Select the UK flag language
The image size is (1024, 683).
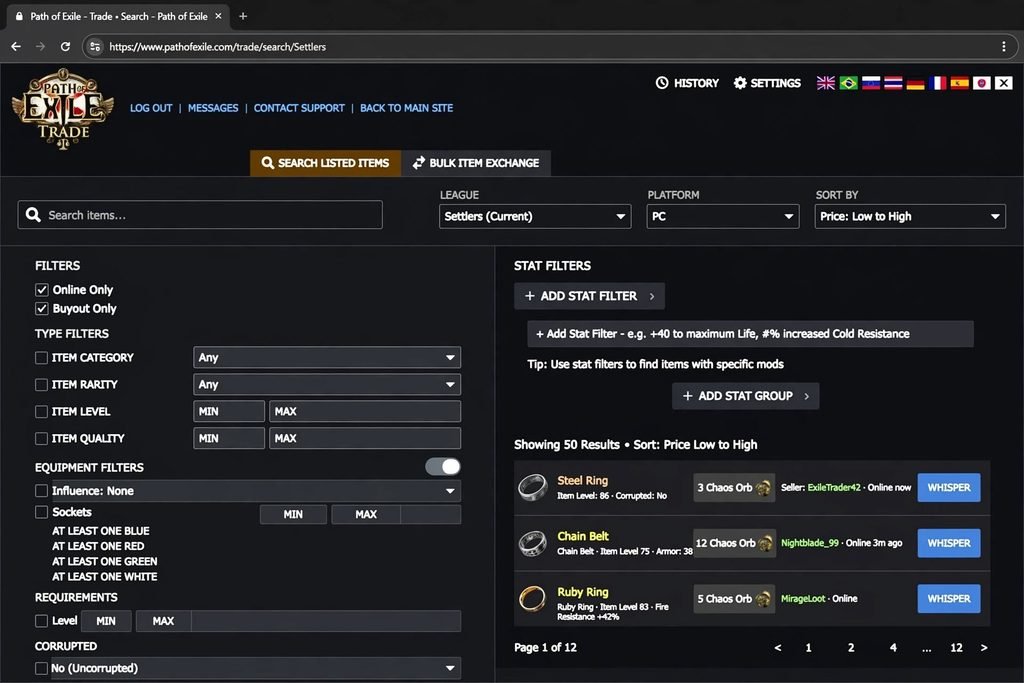point(825,83)
